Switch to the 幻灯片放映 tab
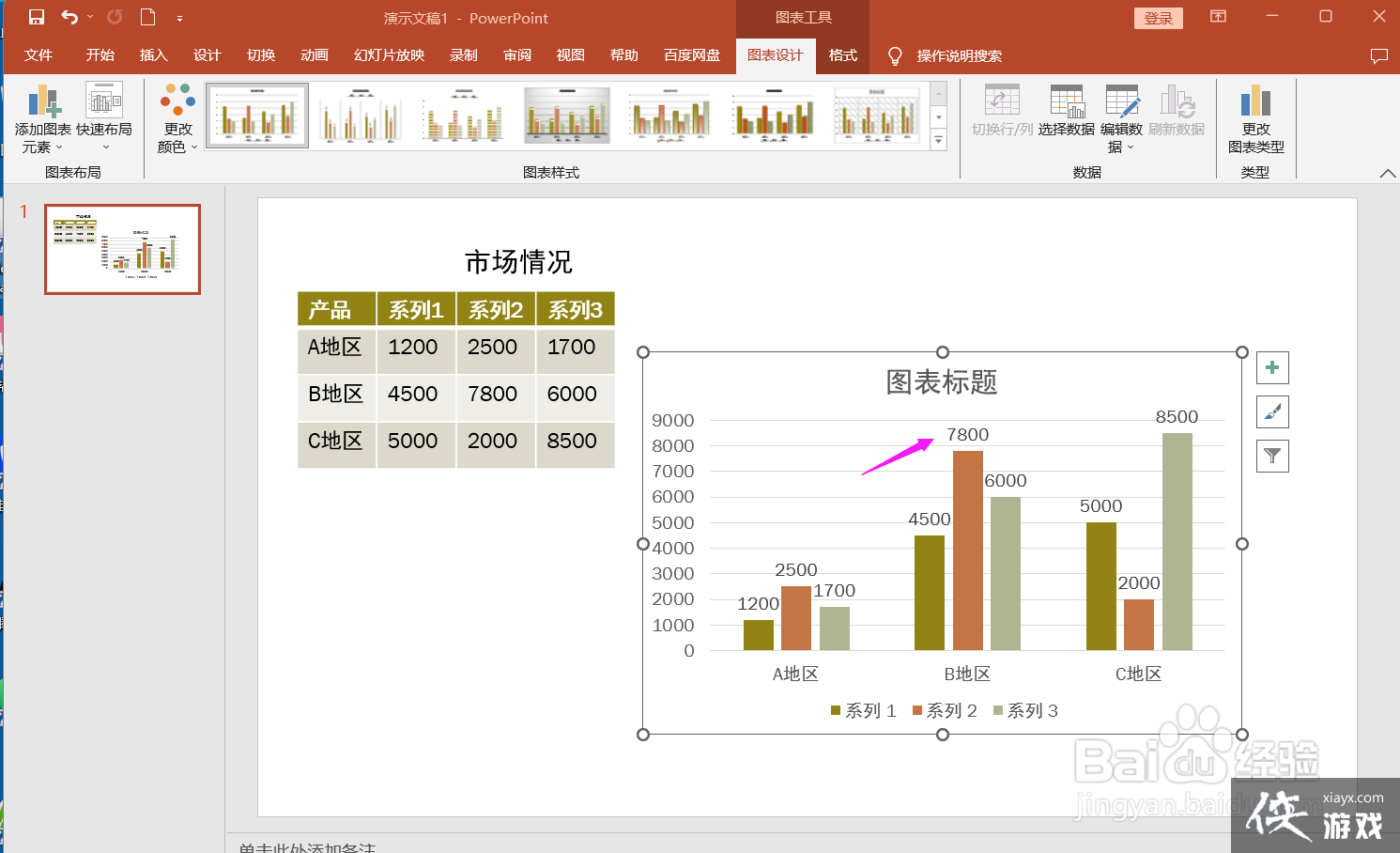Screen dimensions: 1400x853 pyautogui.click(x=390, y=55)
